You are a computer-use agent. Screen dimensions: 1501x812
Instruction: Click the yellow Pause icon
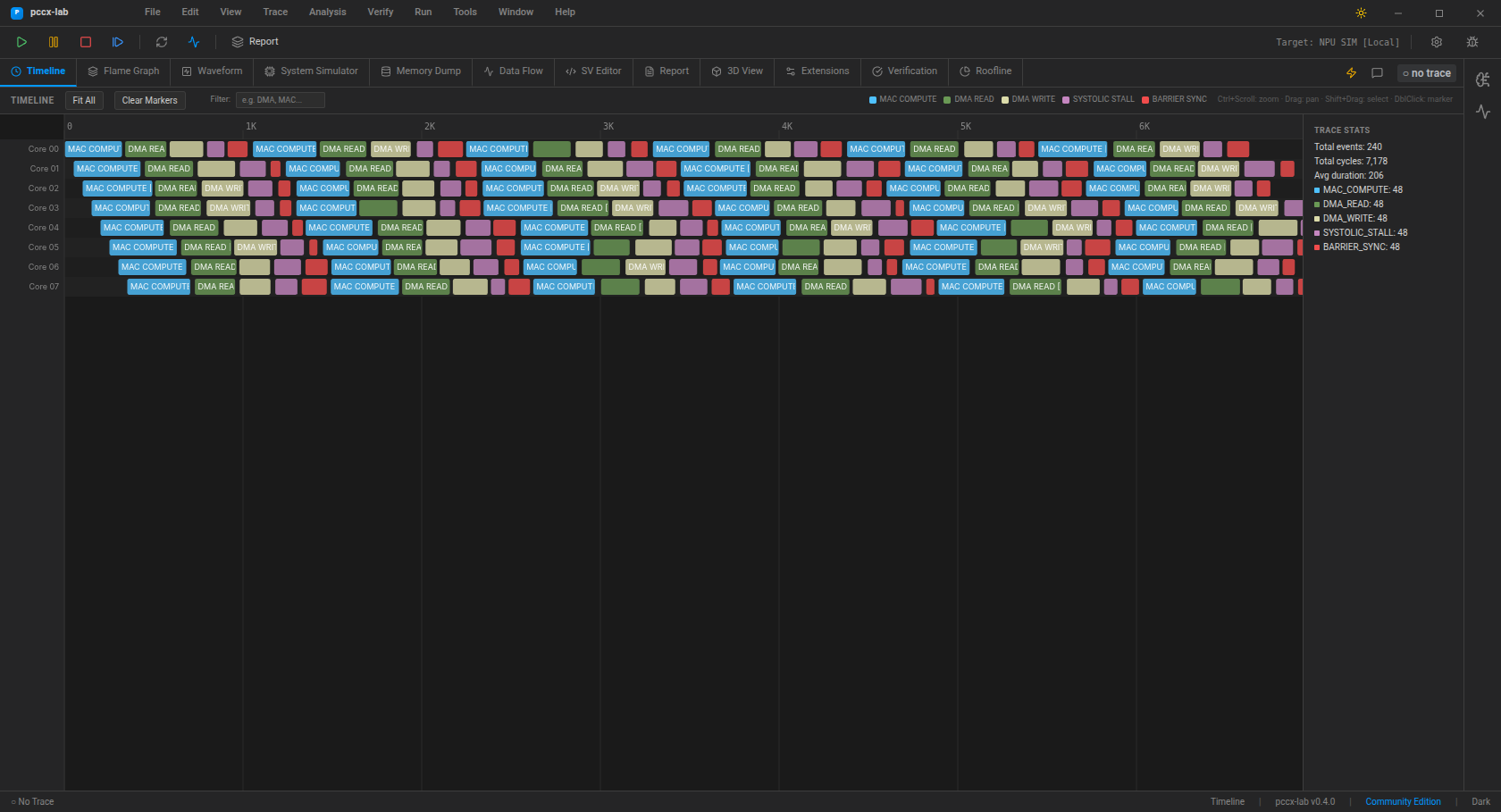tap(54, 42)
